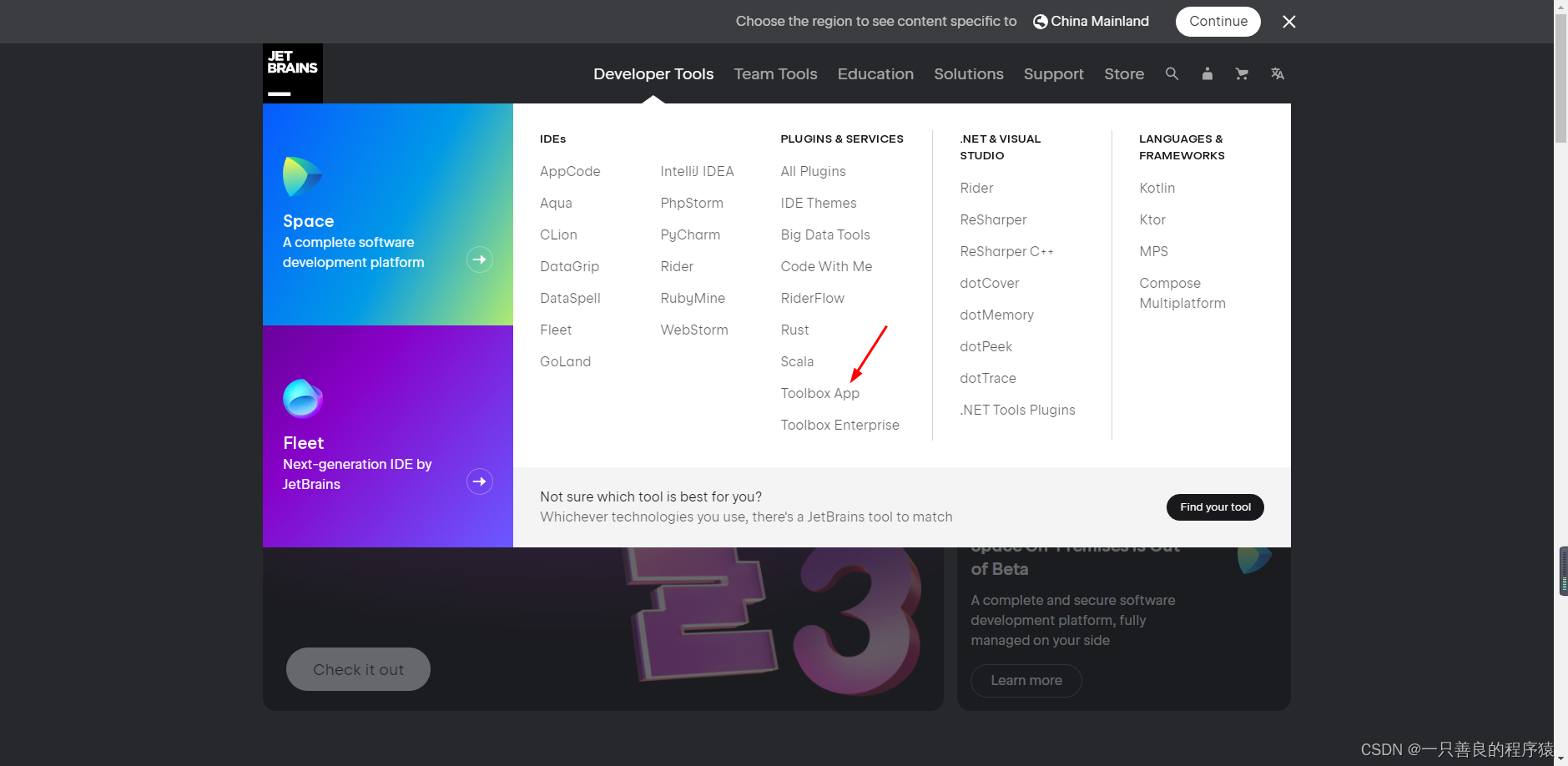
Task: Open the Store menu
Action: pyautogui.click(x=1124, y=73)
